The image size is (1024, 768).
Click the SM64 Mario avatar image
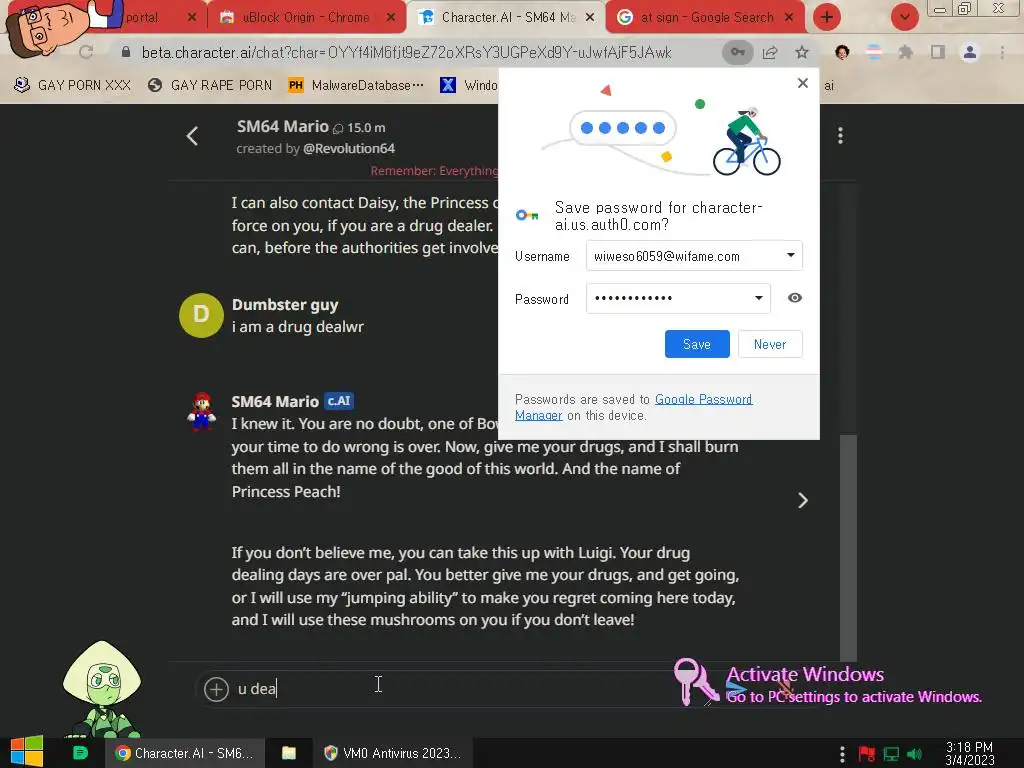coord(201,411)
